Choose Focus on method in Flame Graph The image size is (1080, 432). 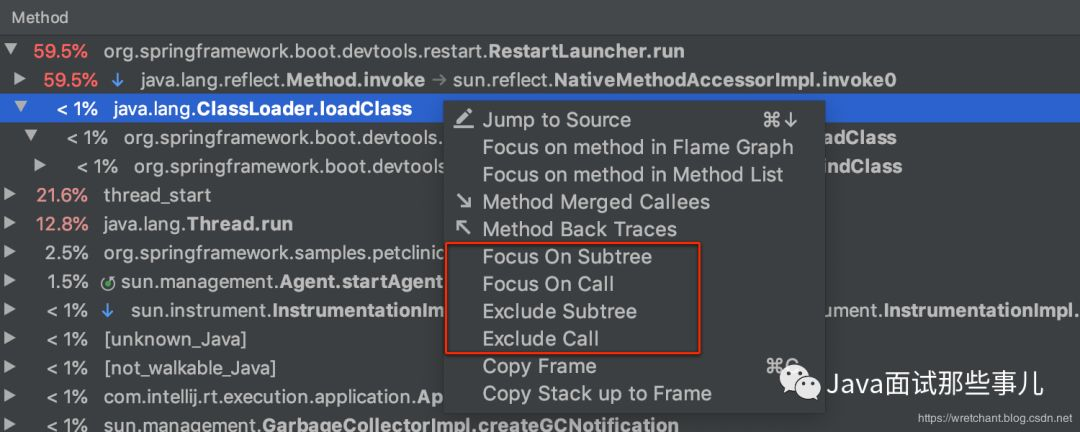click(638, 147)
